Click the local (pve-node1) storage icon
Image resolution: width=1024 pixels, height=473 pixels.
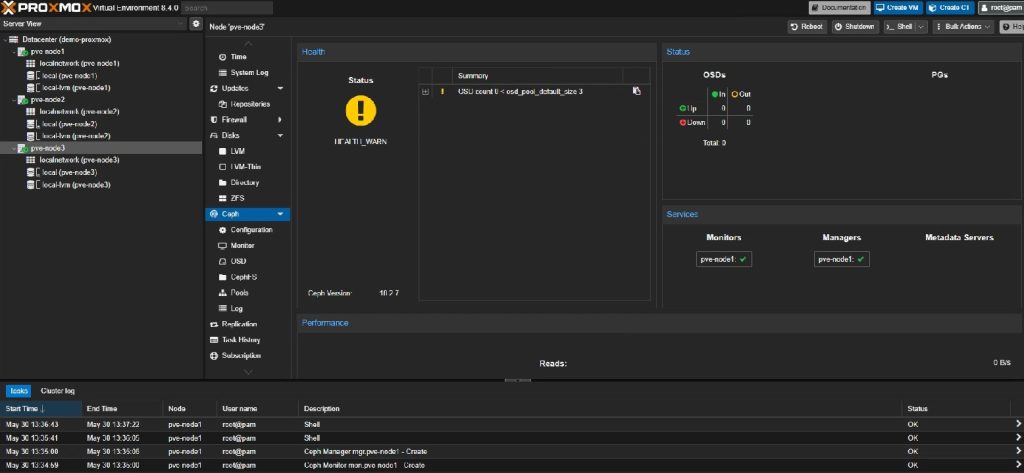click(x=31, y=76)
